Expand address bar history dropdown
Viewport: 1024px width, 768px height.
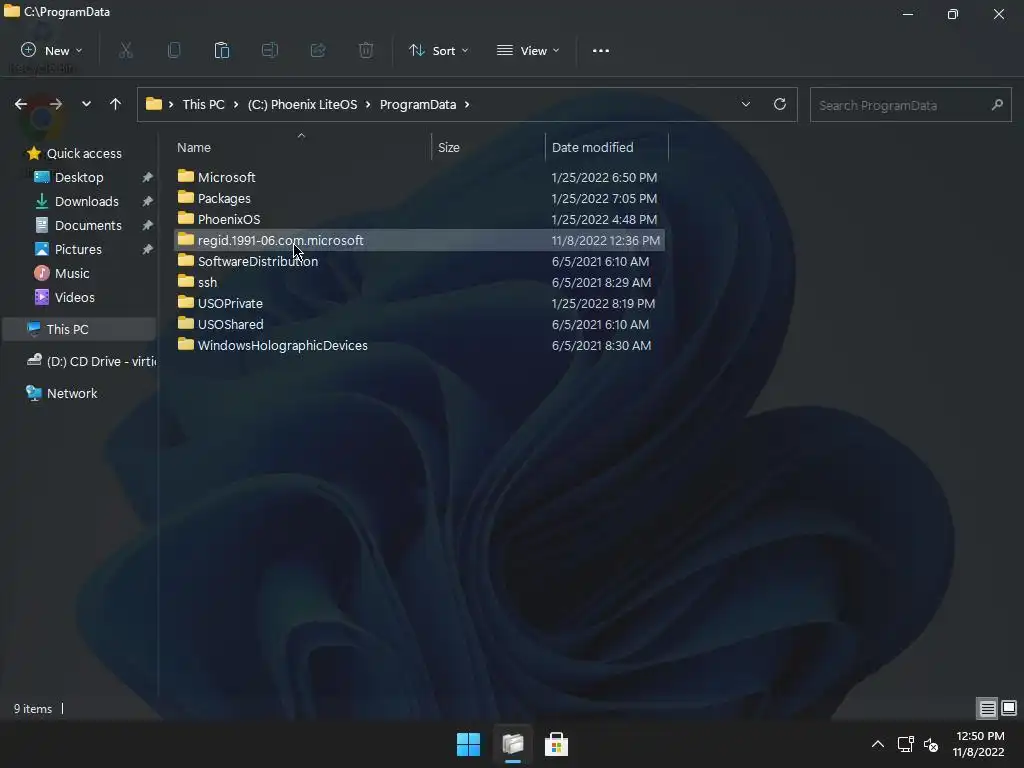746,104
